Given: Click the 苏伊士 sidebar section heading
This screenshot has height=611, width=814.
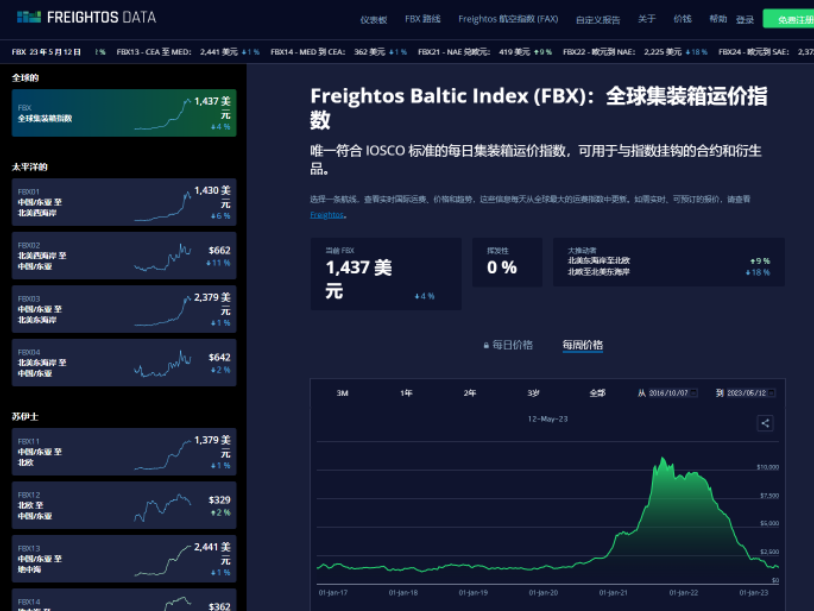Looking at the screenshot, I should coord(25,416).
